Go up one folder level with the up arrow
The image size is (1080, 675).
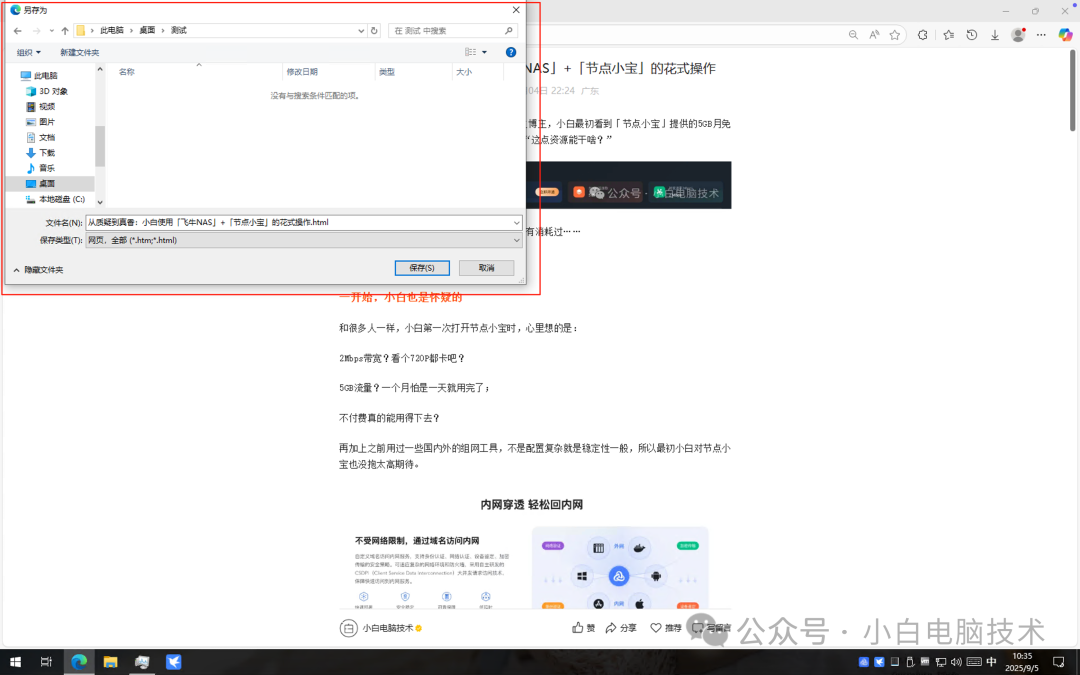click(x=65, y=30)
